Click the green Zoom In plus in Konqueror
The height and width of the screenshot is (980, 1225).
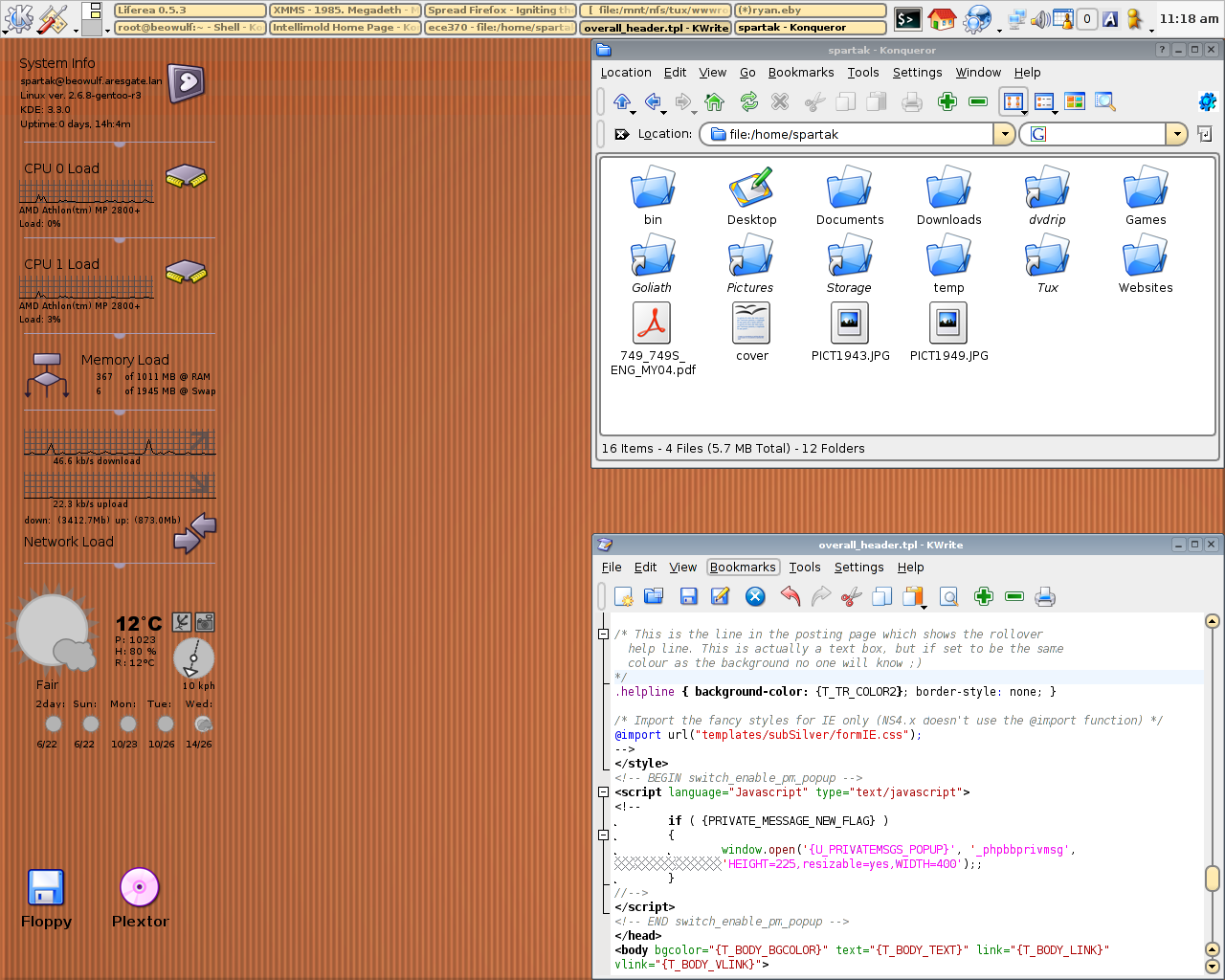point(947,101)
